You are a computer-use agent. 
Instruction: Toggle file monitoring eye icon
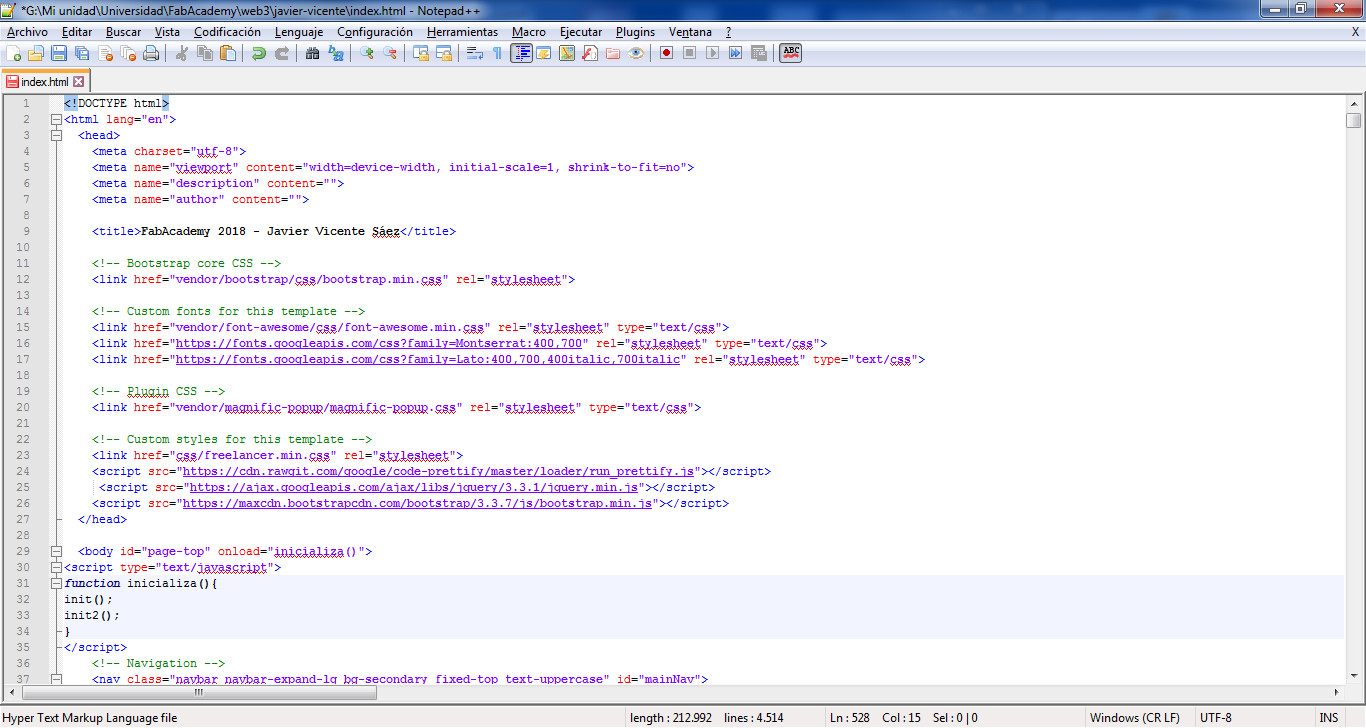636,53
